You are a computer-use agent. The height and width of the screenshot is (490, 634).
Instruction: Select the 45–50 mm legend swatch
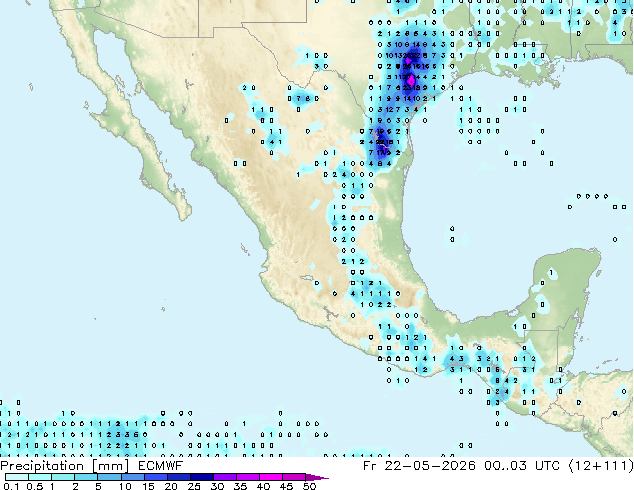(x=294, y=477)
